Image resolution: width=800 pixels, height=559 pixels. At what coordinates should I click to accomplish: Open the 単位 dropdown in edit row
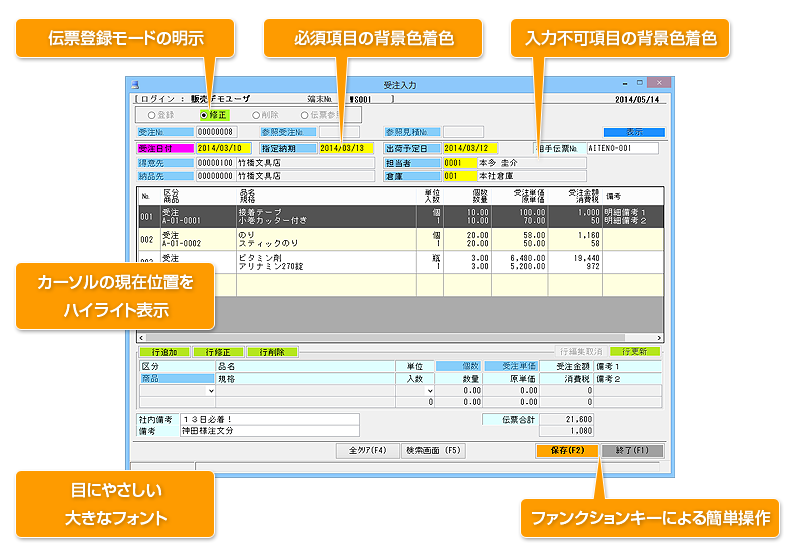430,391
